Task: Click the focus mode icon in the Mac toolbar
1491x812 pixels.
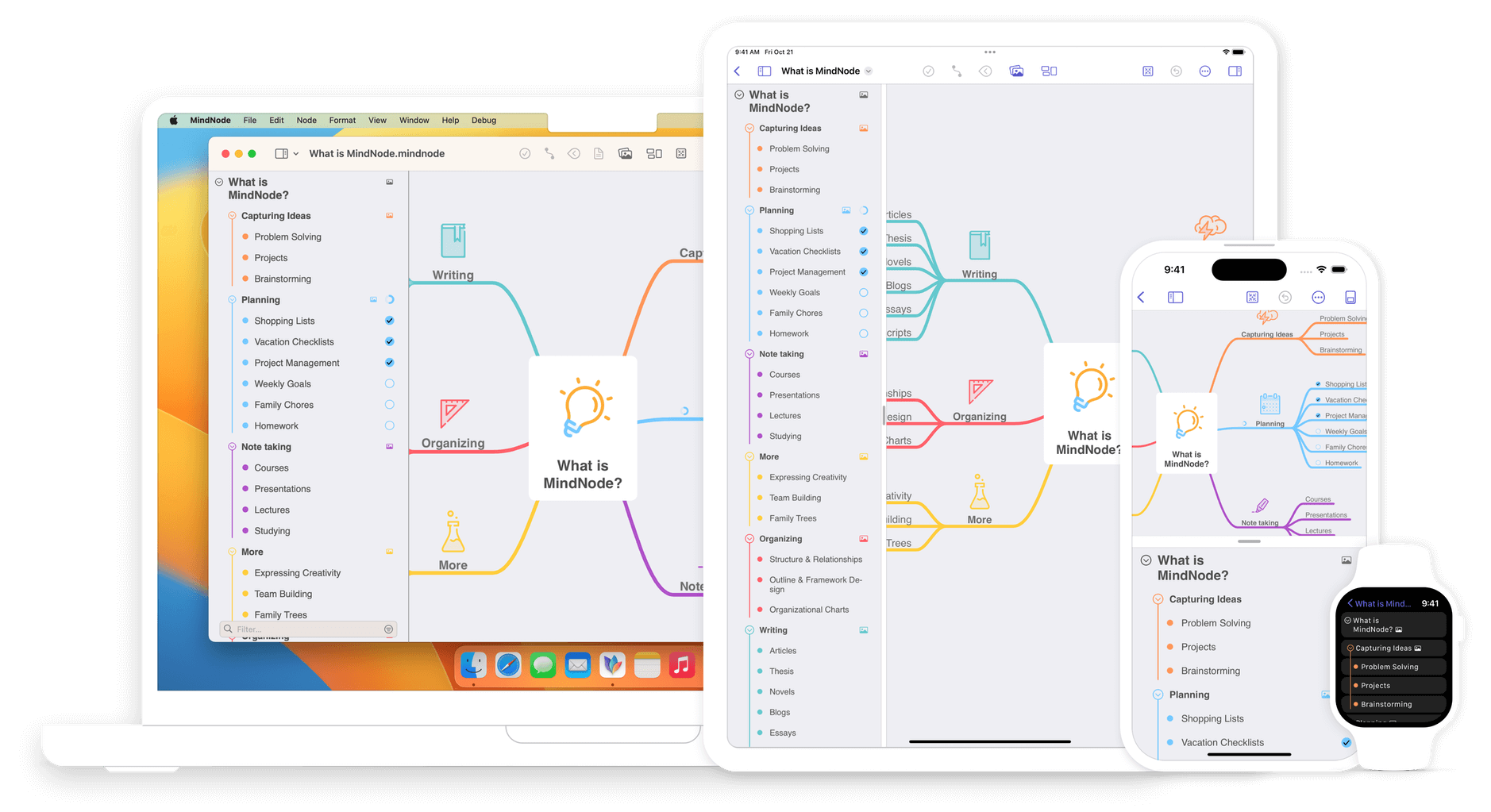Action: point(681,153)
